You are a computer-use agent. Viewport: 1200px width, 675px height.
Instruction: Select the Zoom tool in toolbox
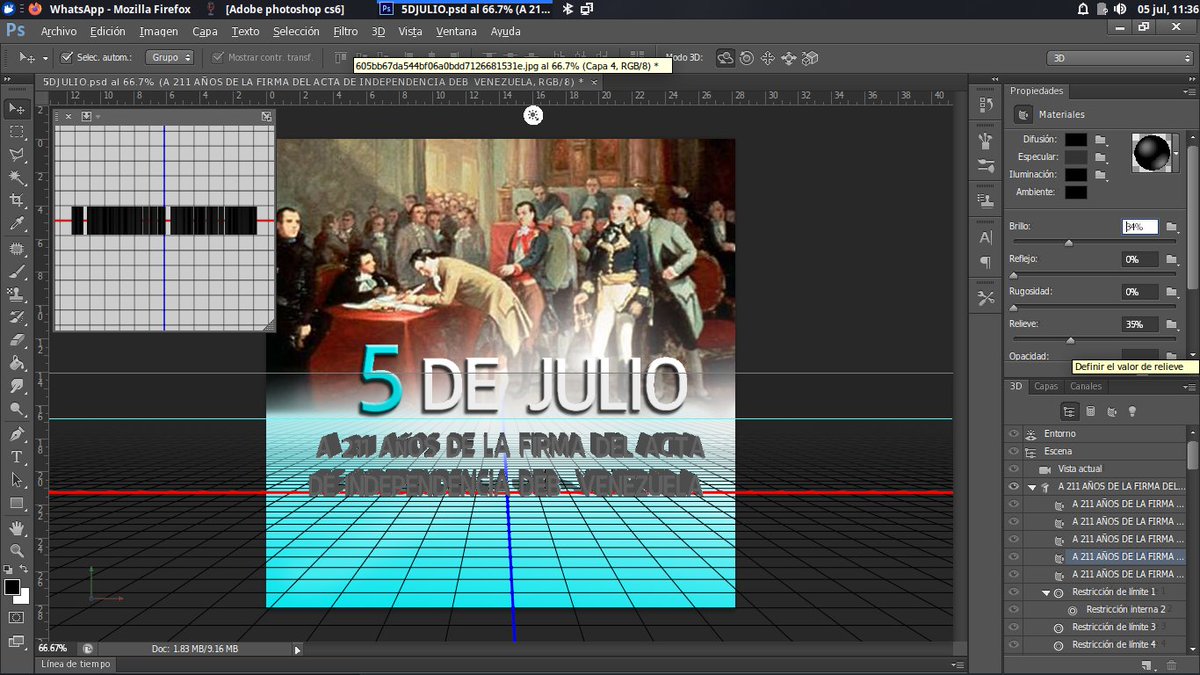tap(17, 550)
